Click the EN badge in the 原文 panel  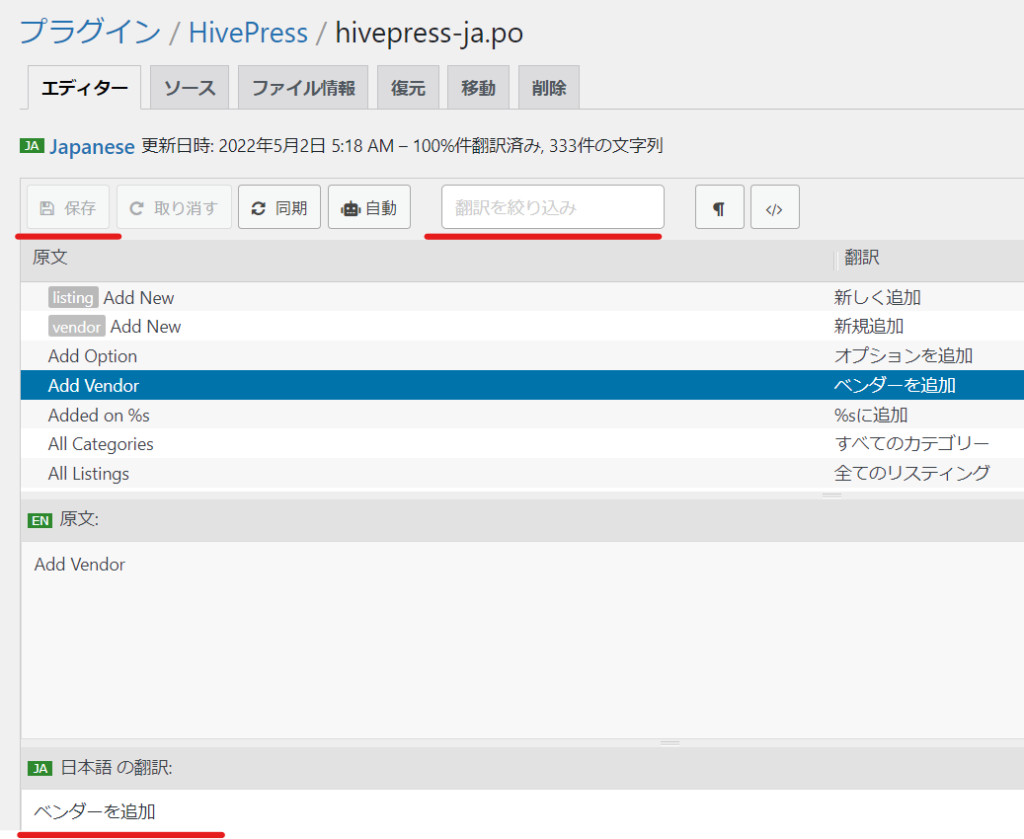click(x=39, y=520)
